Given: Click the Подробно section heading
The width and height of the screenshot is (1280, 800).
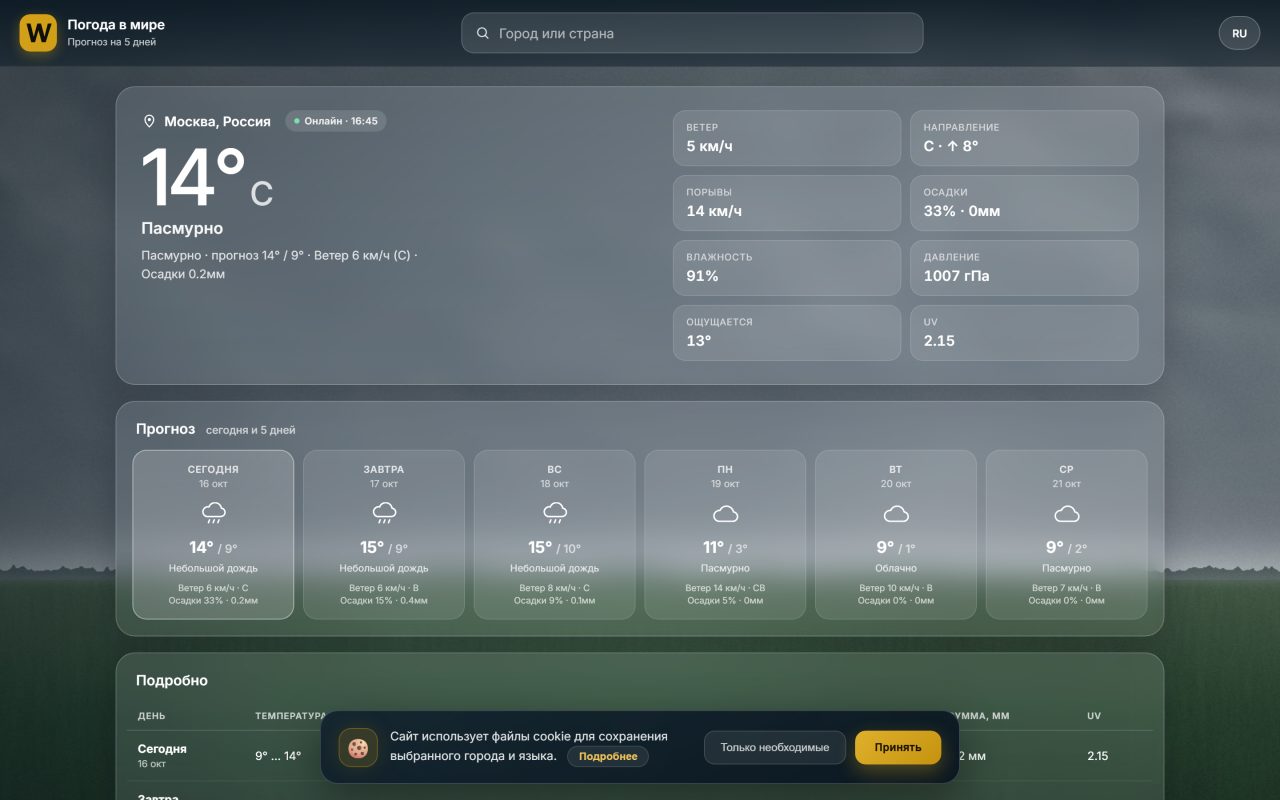Looking at the screenshot, I should [x=172, y=680].
